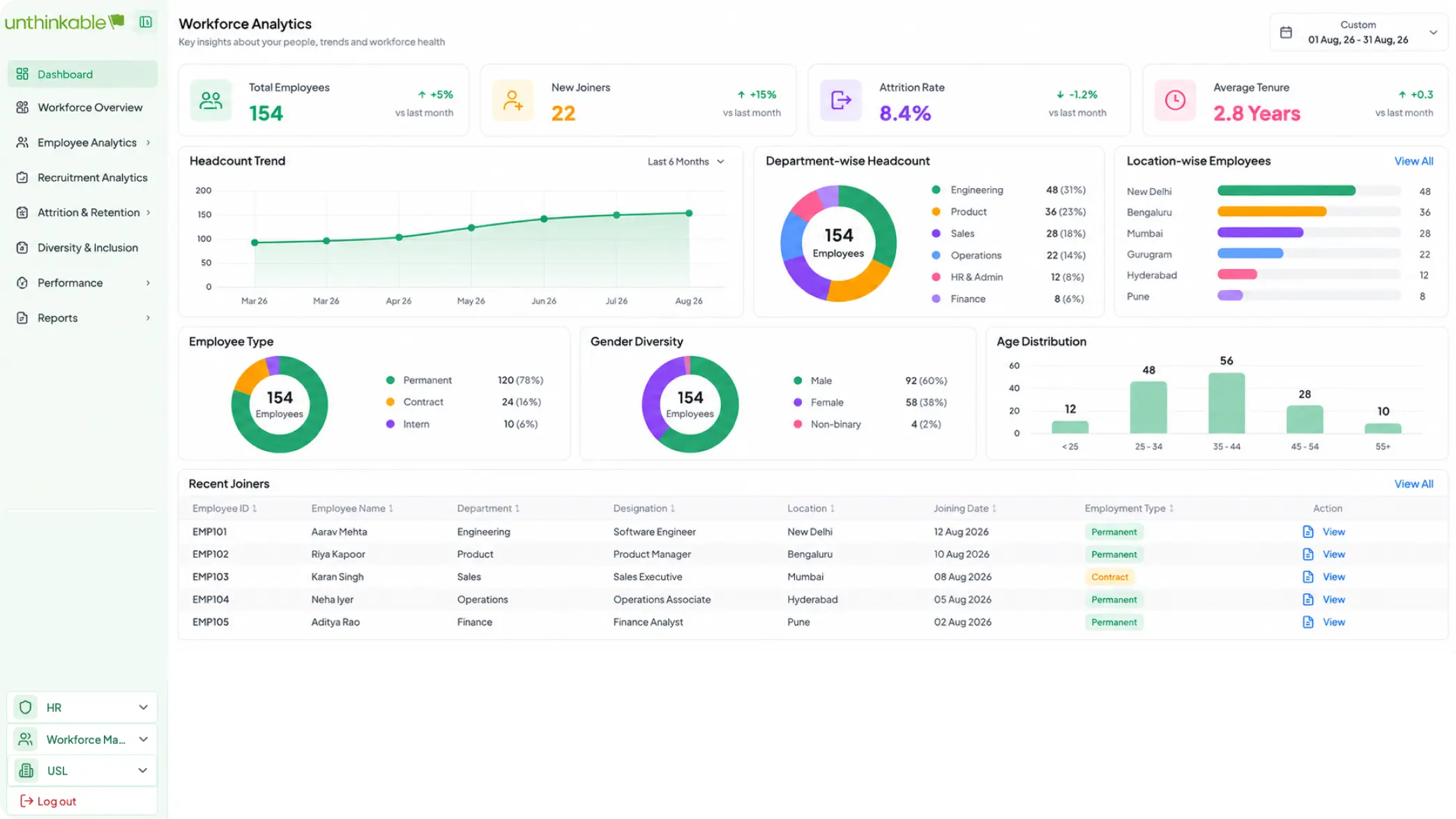Collapse sidebar using the panel toggle icon
Screen dimensions: 1456x819
(146, 22)
